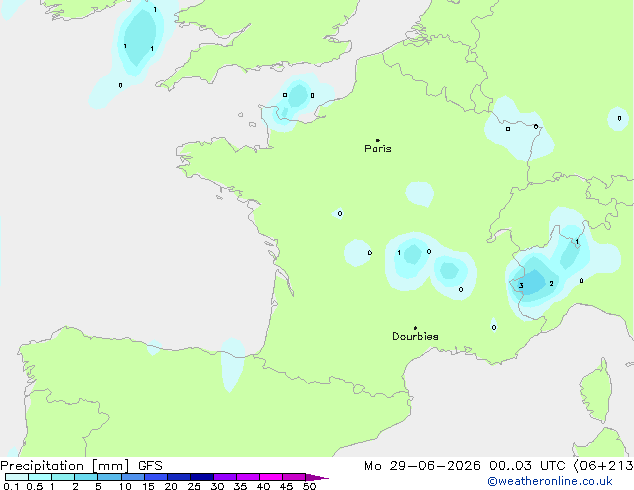Select legend swatch between 0.5 and 1
The height and width of the screenshot is (490, 634).
point(40,477)
